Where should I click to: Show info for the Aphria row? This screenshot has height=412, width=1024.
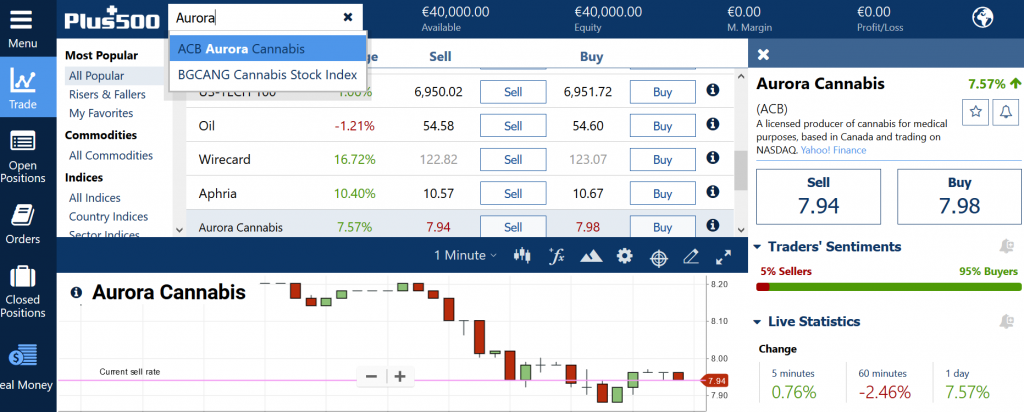[712, 191]
